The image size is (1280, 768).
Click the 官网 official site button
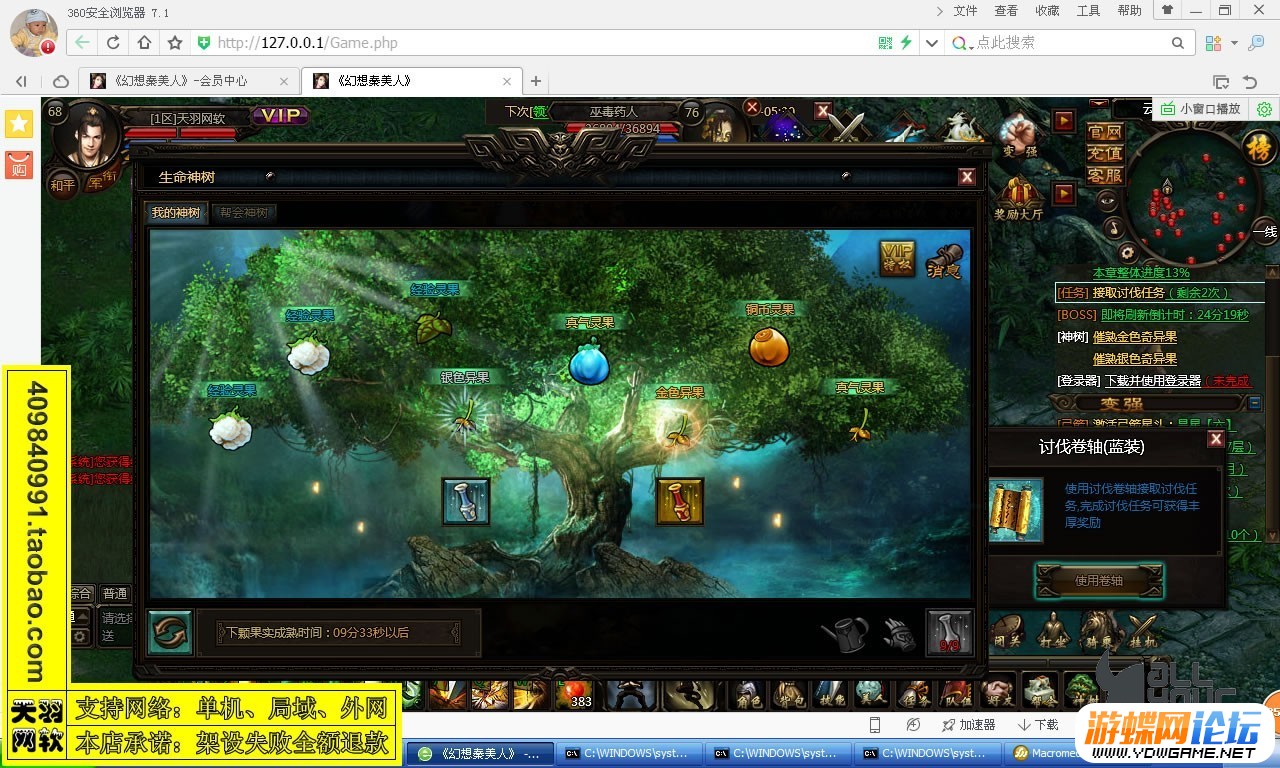[1105, 132]
